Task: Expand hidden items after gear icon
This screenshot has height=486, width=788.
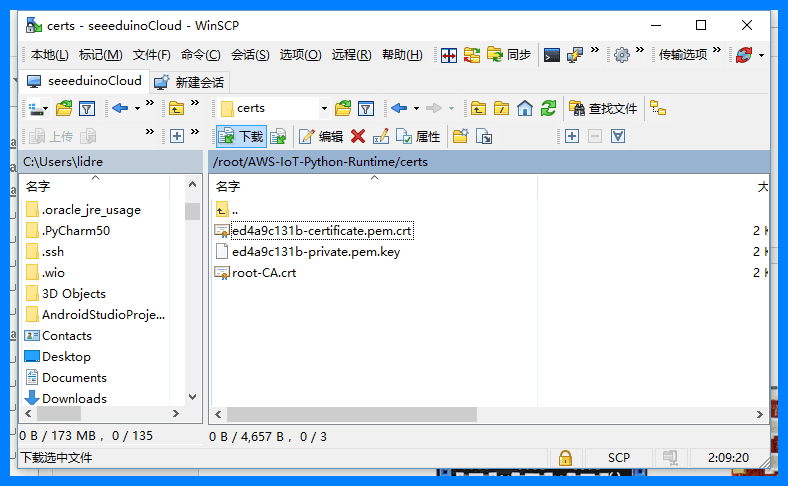Action: (640, 50)
